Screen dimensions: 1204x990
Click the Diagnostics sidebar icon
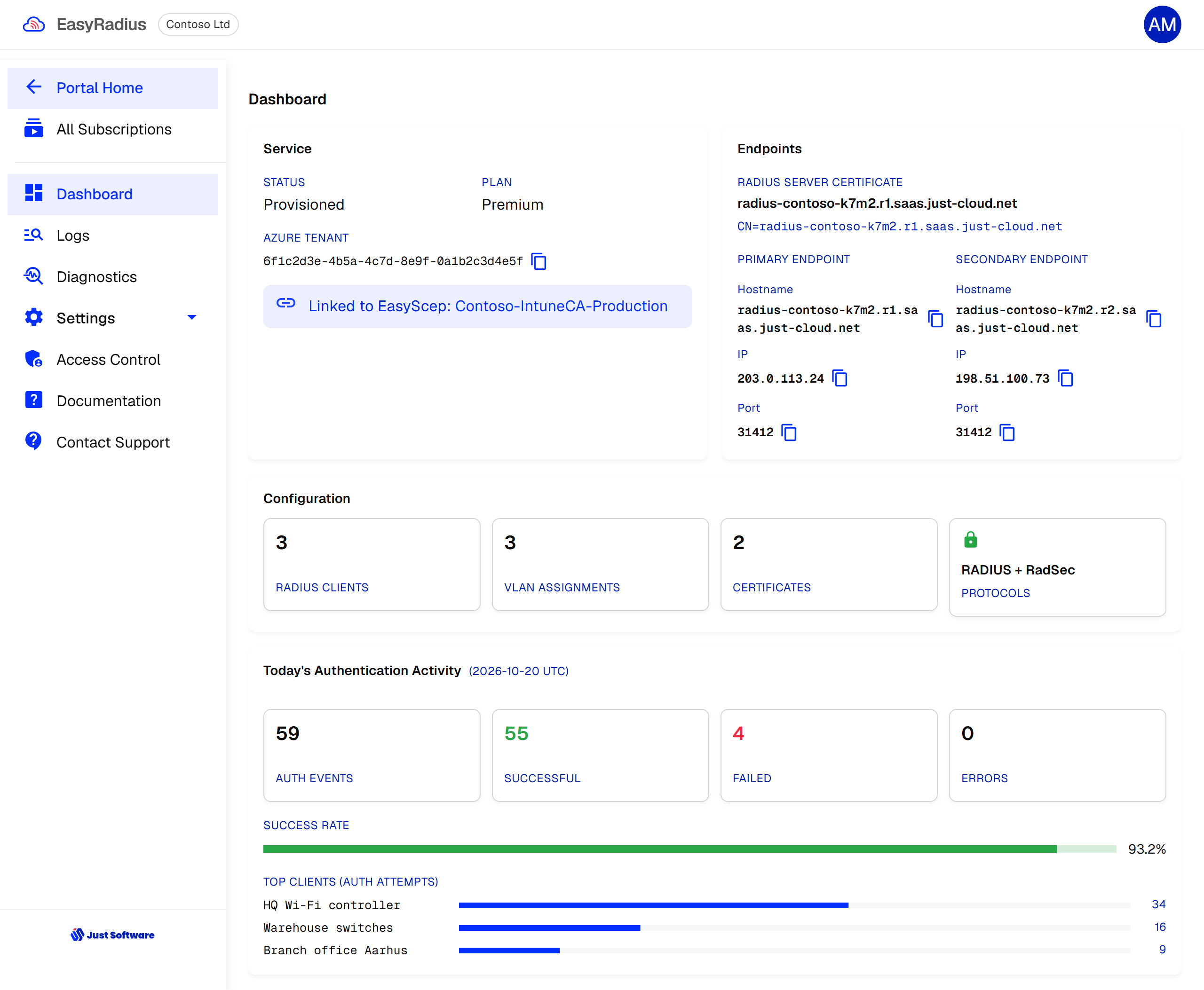pyautogui.click(x=34, y=276)
